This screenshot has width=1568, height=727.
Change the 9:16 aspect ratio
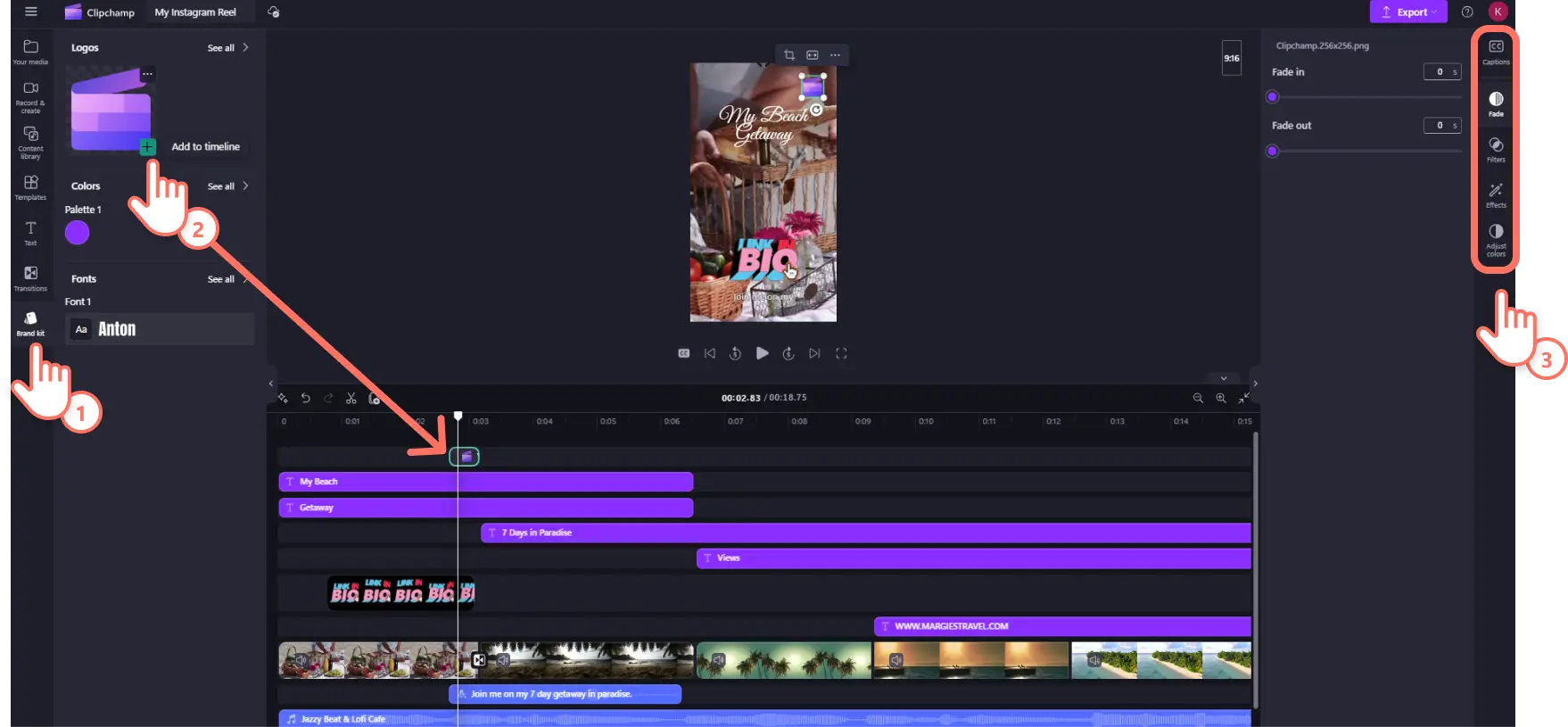pyautogui.click(x=1232, y=58)
